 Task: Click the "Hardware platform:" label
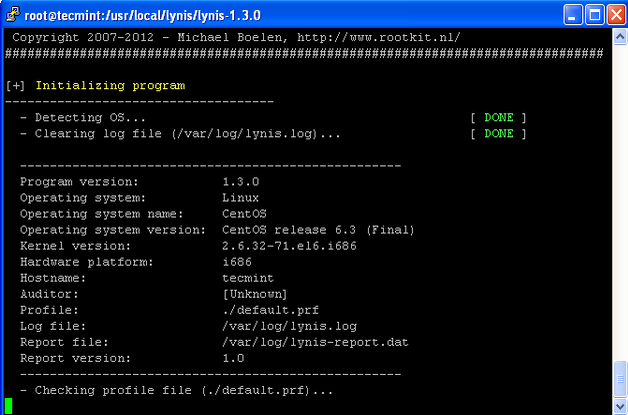click(87, 262)
